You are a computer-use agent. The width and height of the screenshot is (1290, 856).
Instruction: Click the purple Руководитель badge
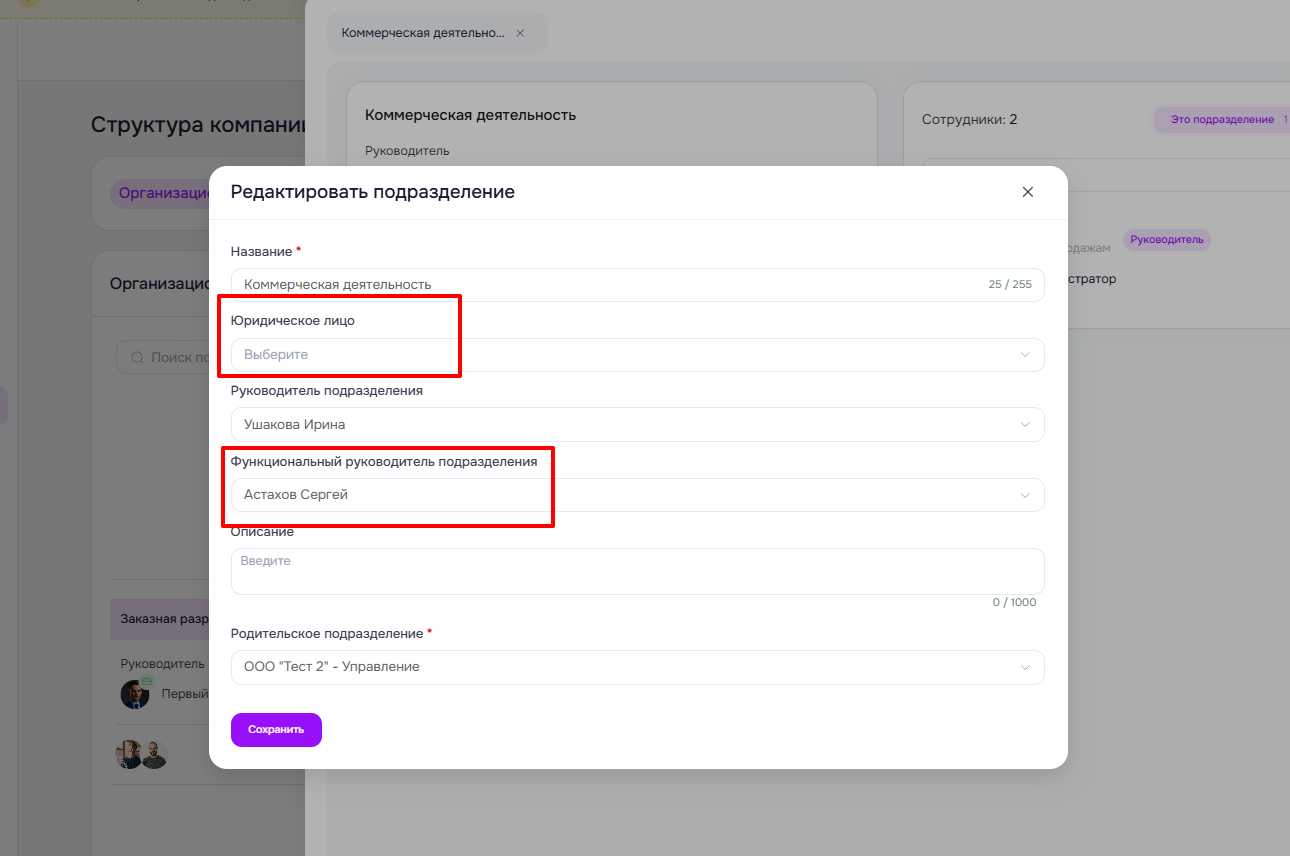coord(1166,240)
